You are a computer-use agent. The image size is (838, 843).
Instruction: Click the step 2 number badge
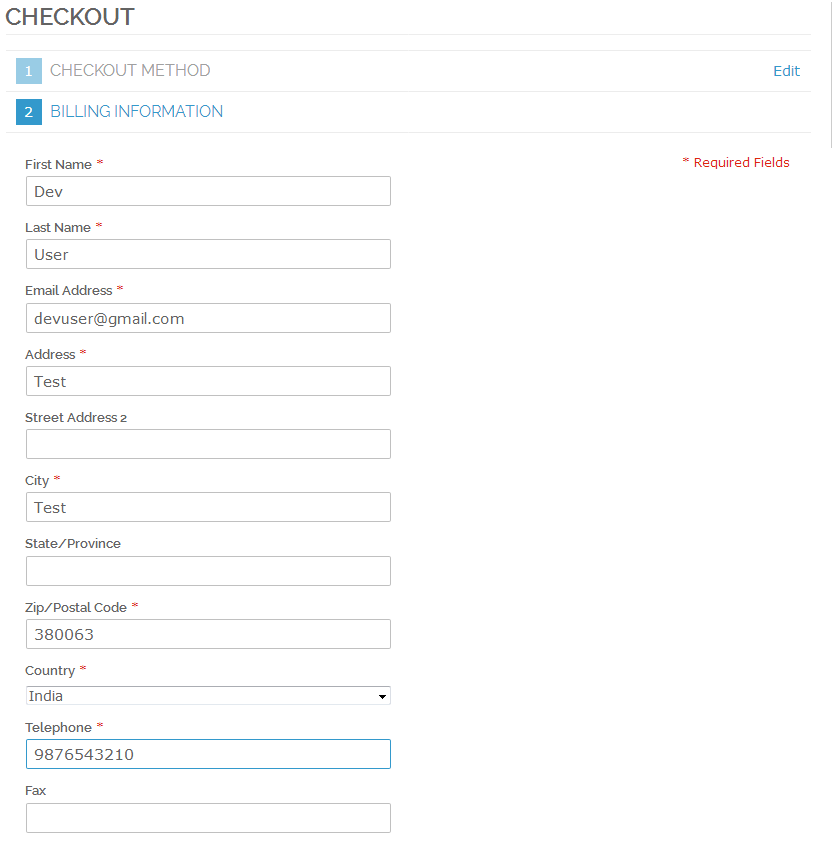[28, 112]
